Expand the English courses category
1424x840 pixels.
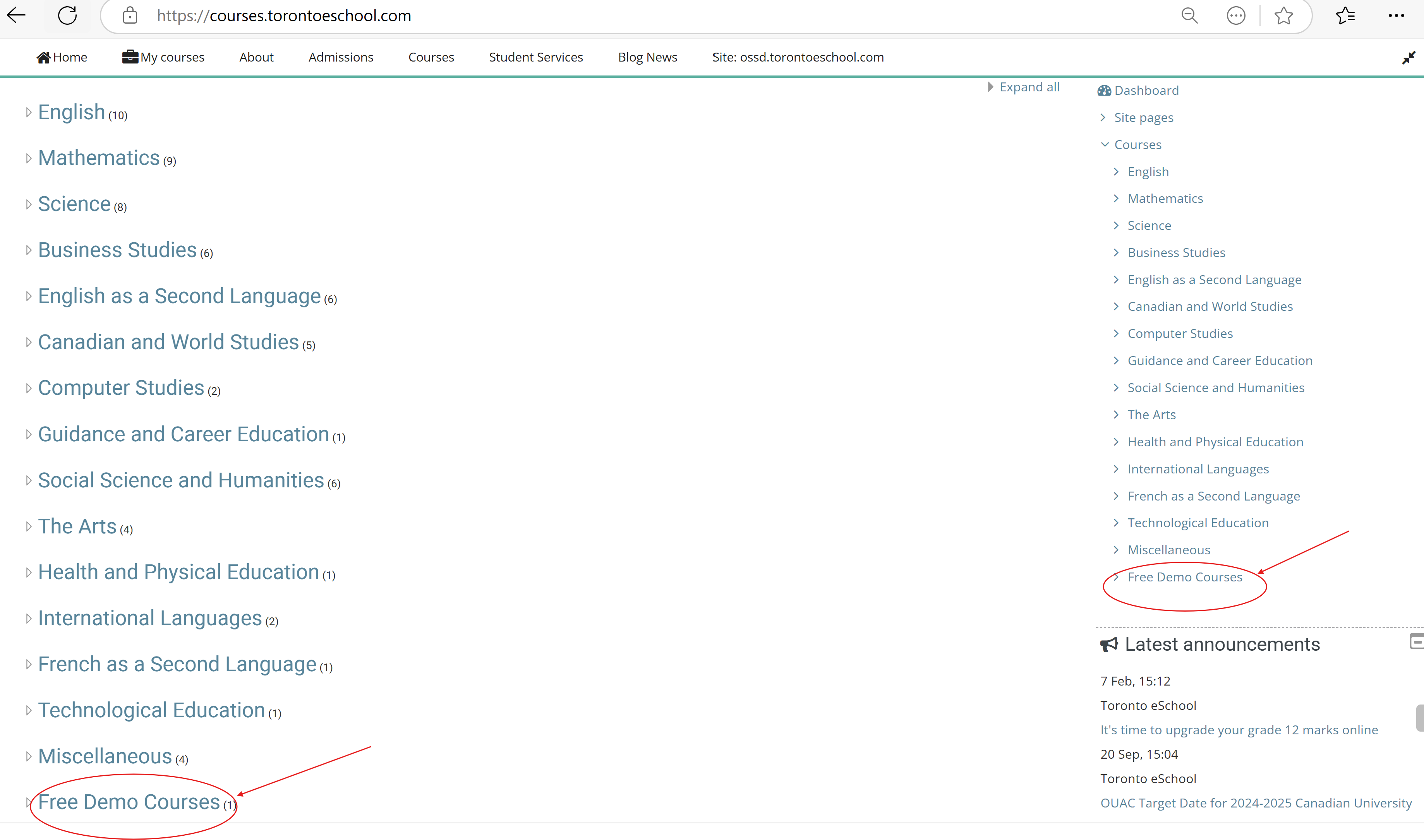(x=27, y=111)
